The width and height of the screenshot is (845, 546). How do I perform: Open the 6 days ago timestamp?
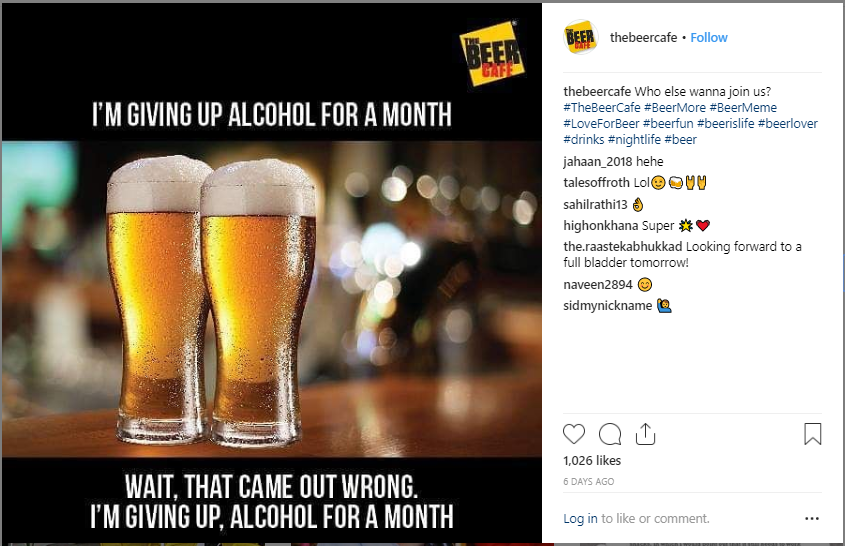(x=589, y=482)
